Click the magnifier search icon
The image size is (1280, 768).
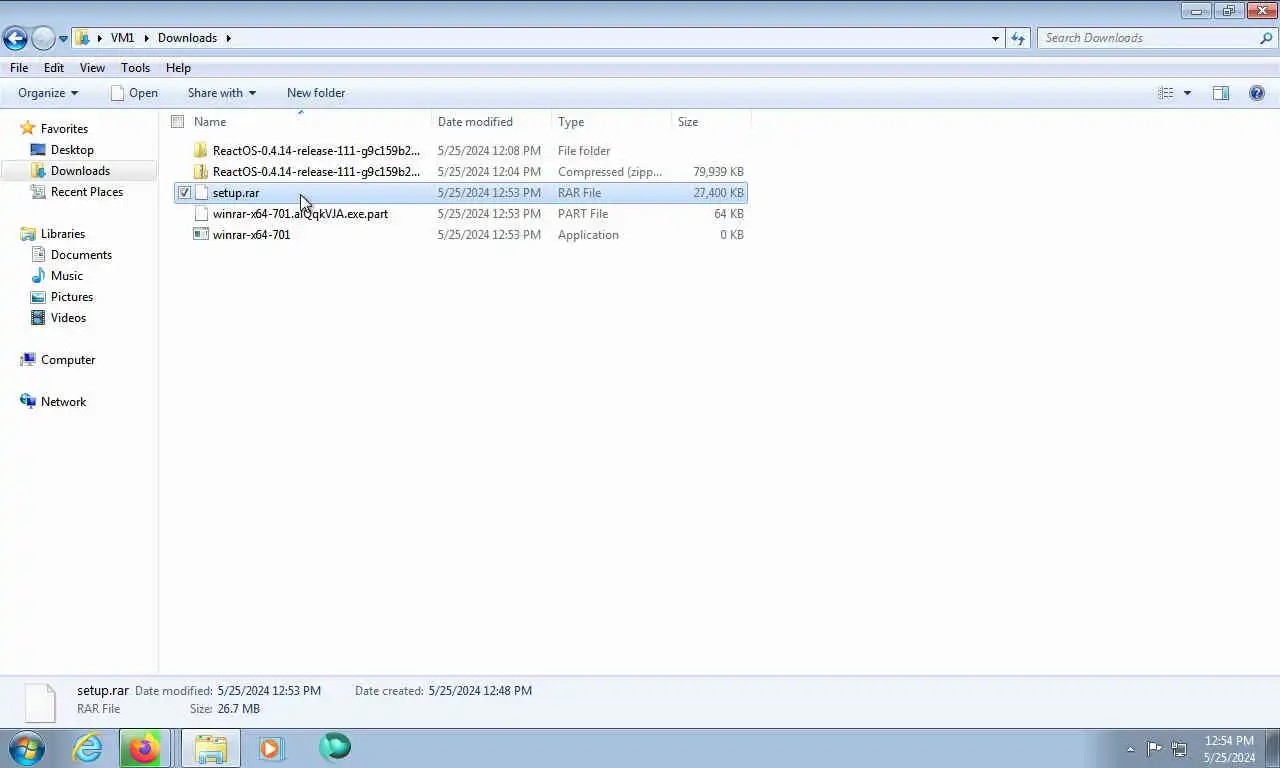pyautogui.click(x=1266, y=38)
